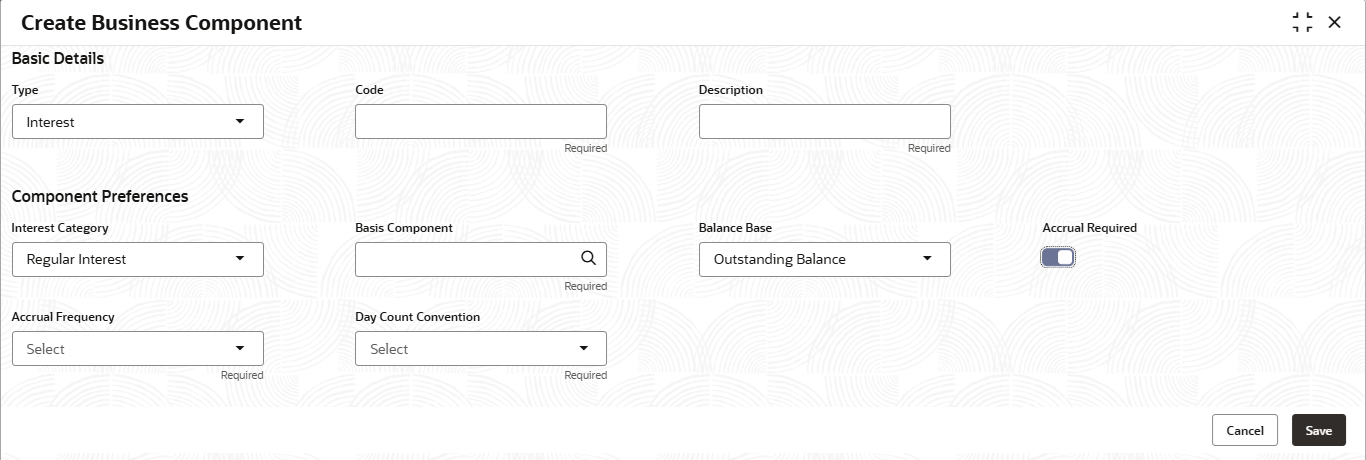Click the Interest Category label
Screen dimensions: 1366x460
click(x=60, y=228)
